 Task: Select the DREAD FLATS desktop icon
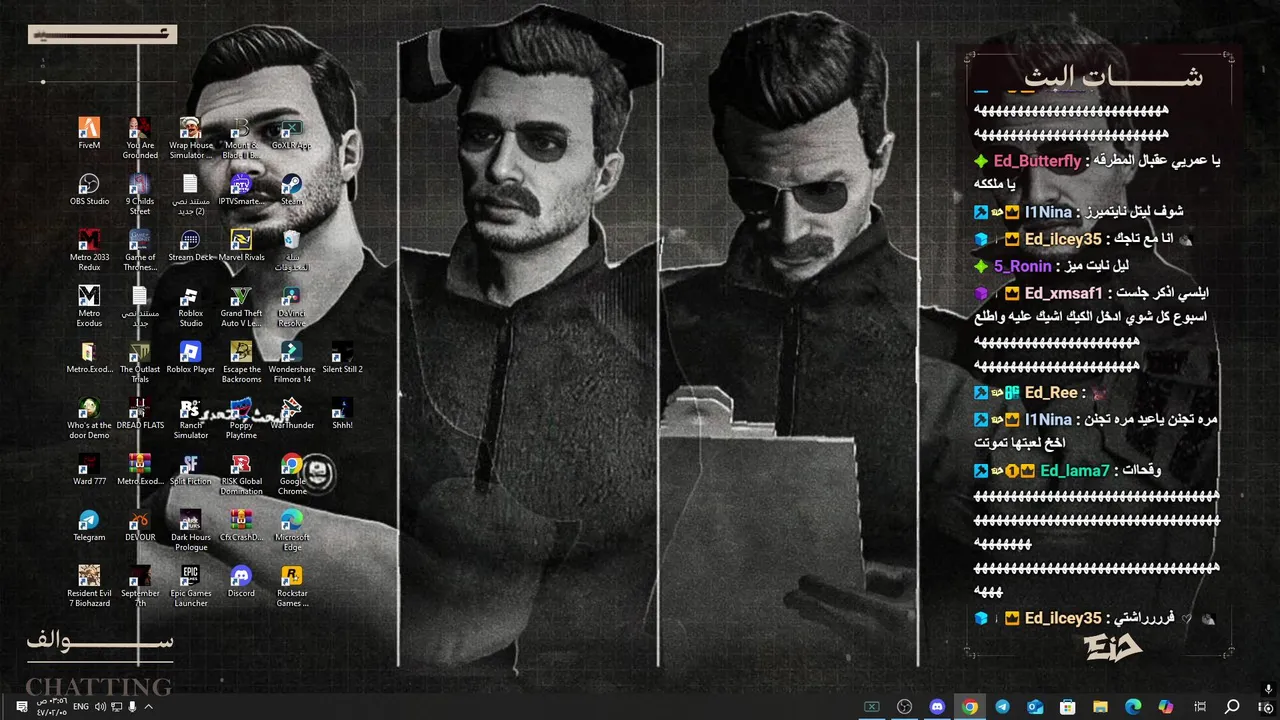click(x=140, y=414)
